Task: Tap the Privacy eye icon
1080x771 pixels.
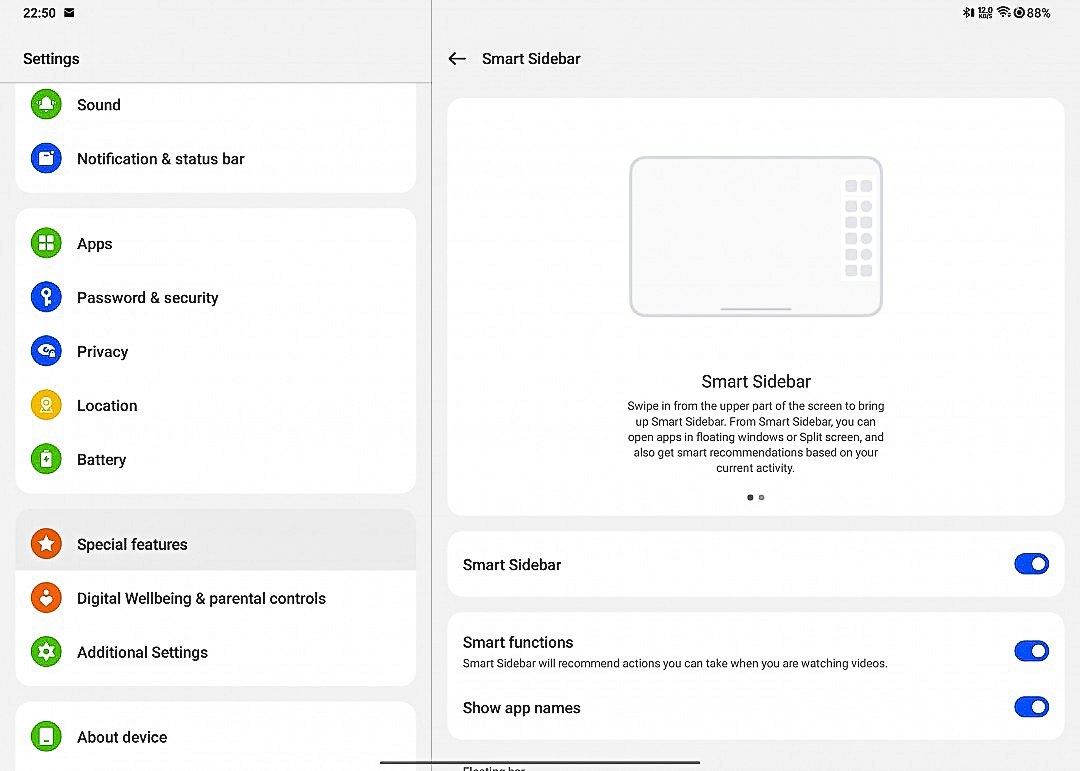Action: pyautogui.click(x=46, y=351)
